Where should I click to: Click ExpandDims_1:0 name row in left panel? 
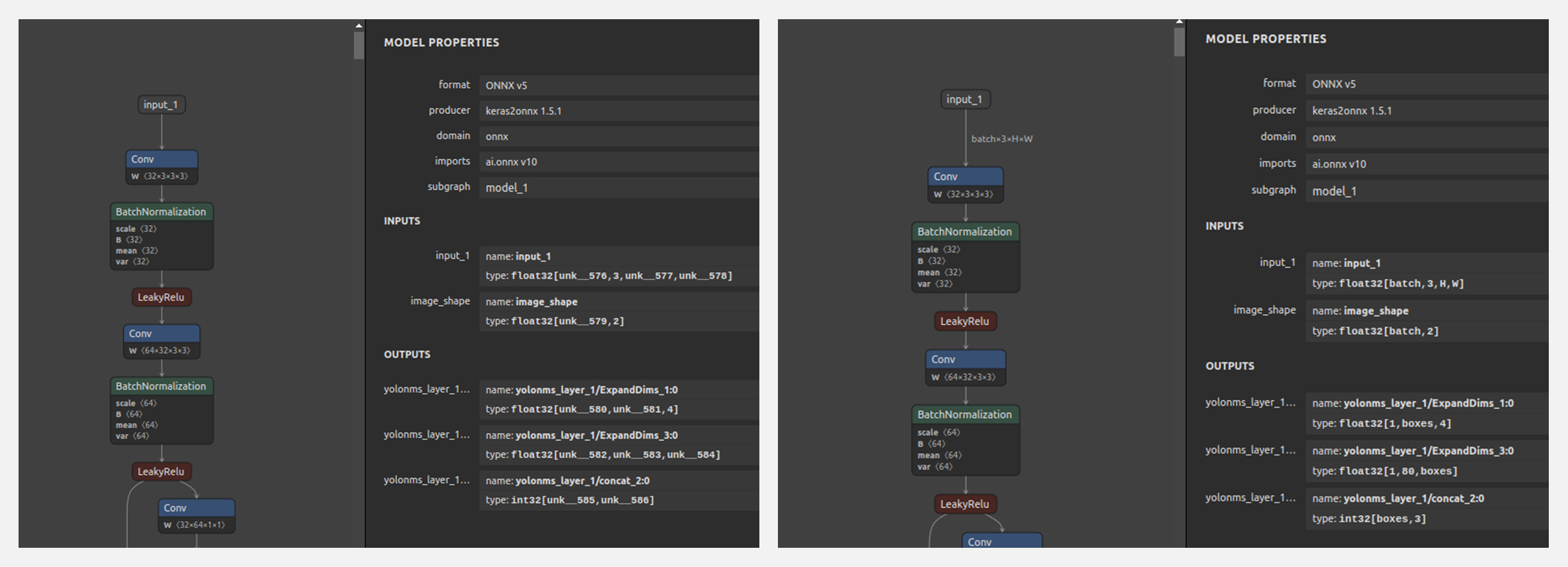tap(619, 390)
